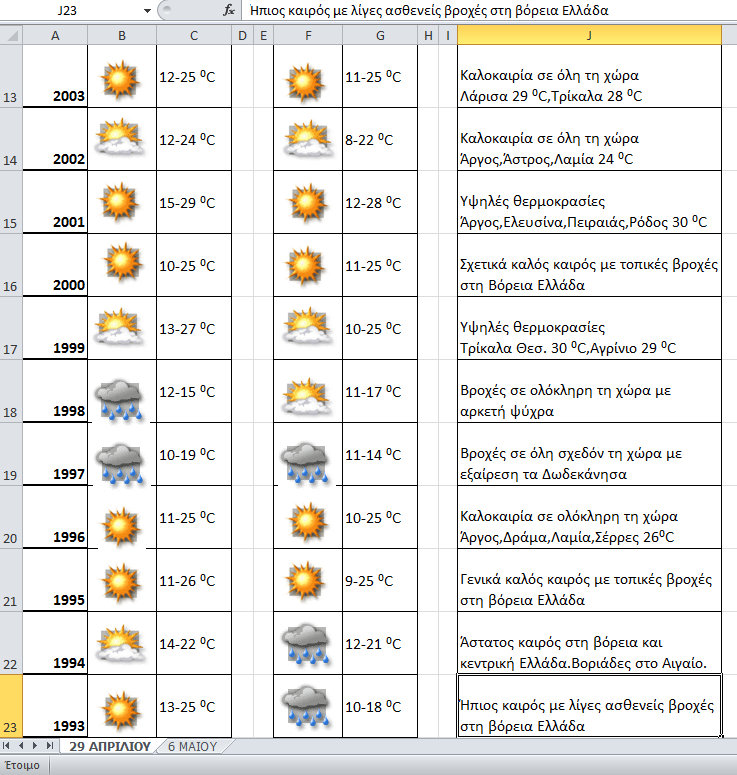Click the next sheet navigation arrow
The height and width of the screenshot is (775, 737).
click(x=35, y=746)
